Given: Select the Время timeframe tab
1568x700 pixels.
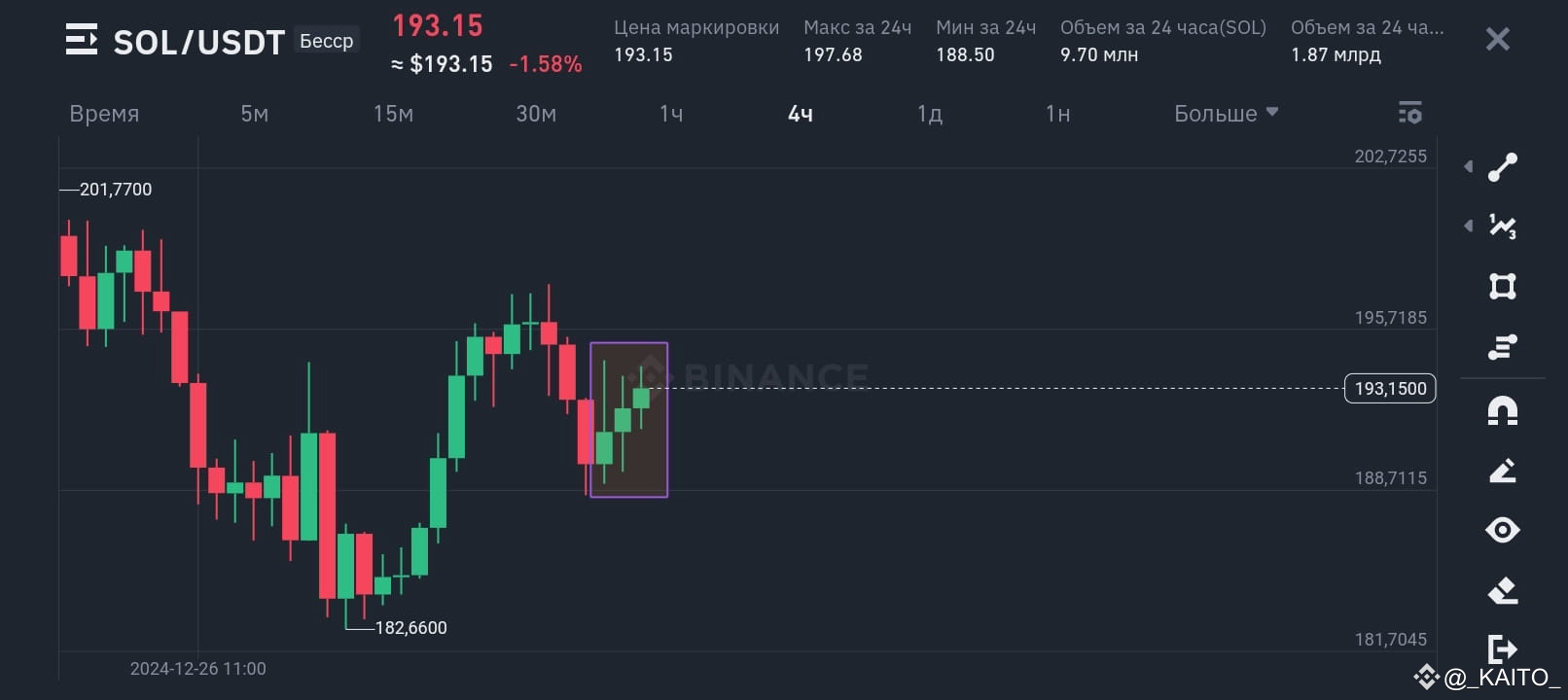Looking at the screenshot, I should pos(104,113).
